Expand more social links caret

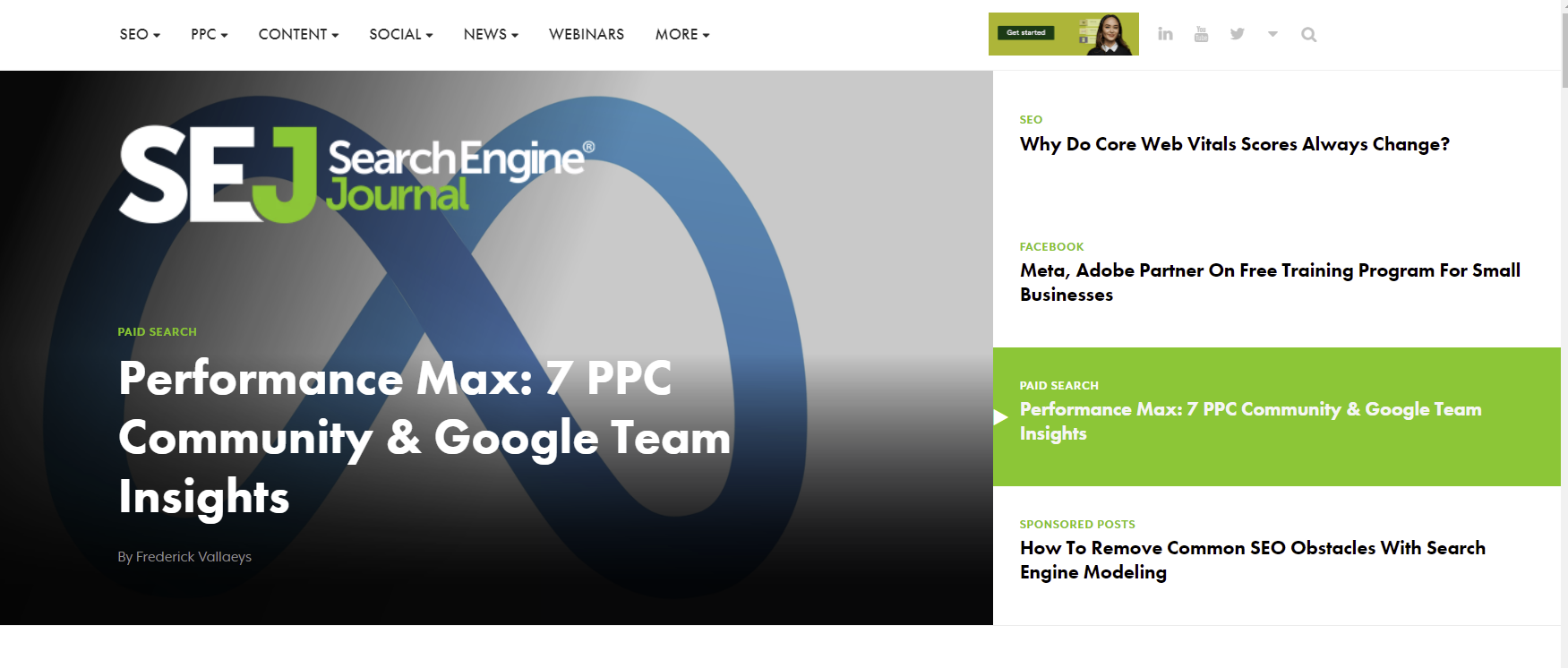click(x=1272, y=34)
